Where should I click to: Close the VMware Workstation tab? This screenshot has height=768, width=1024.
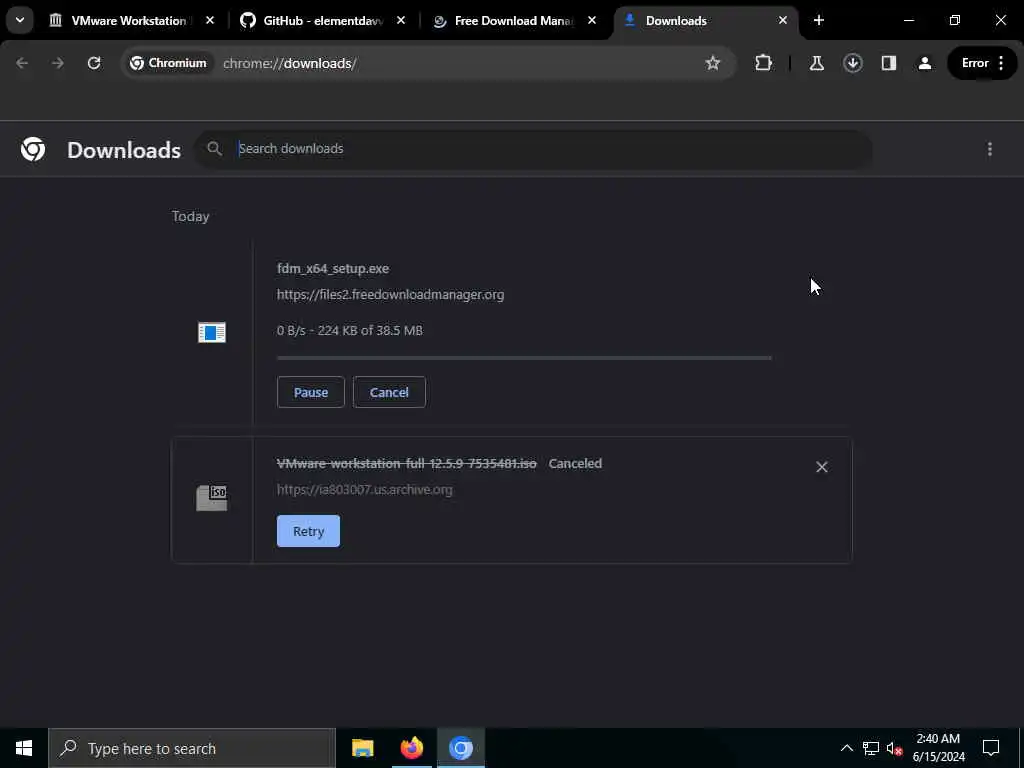210,20
